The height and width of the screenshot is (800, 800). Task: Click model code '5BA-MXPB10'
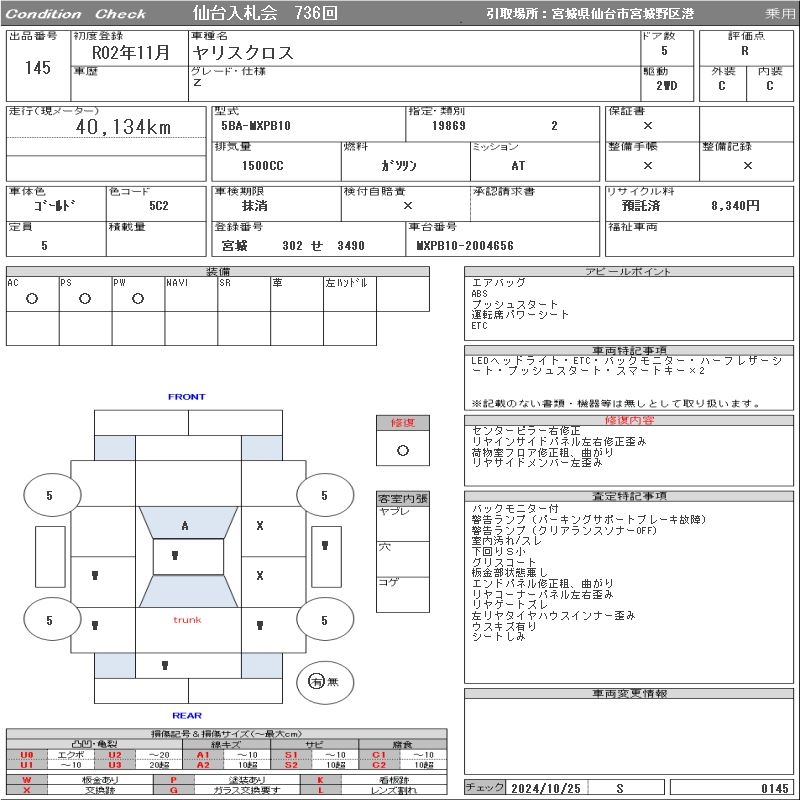[x=256, y=126]
